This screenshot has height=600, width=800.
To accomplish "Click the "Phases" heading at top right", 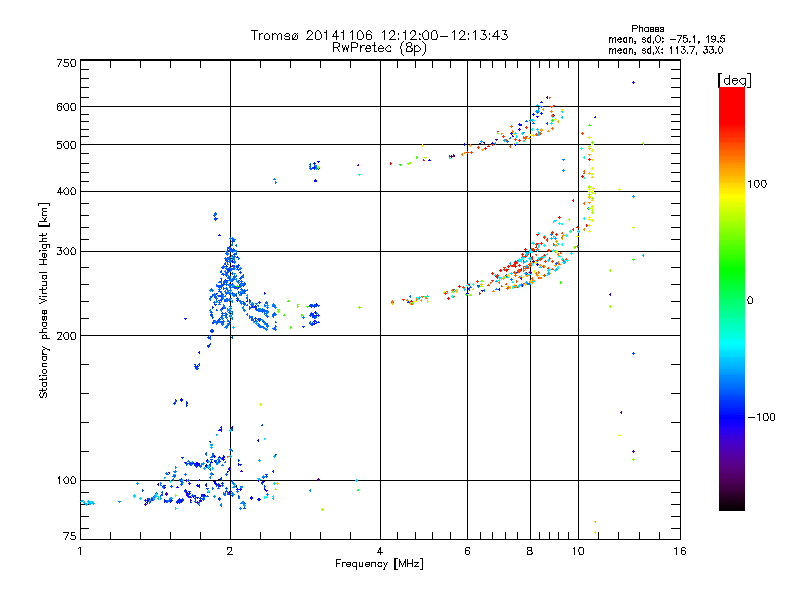I will click(x=647, y=29).
